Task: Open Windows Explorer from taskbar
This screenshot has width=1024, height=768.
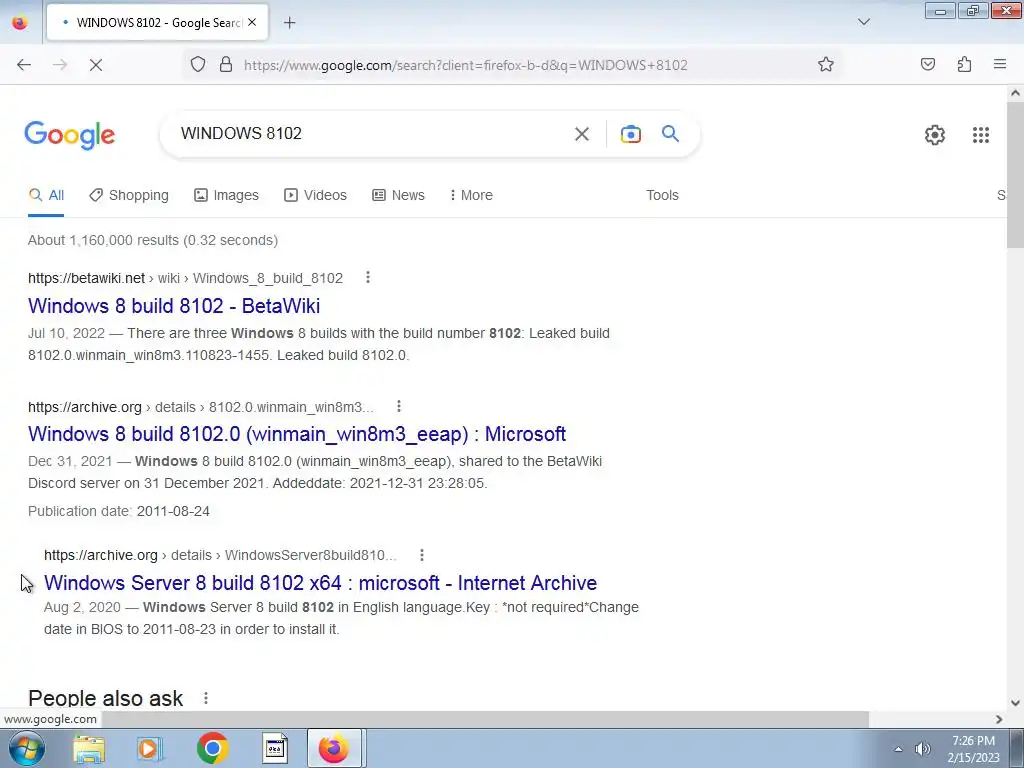Action: click(89, 748)
